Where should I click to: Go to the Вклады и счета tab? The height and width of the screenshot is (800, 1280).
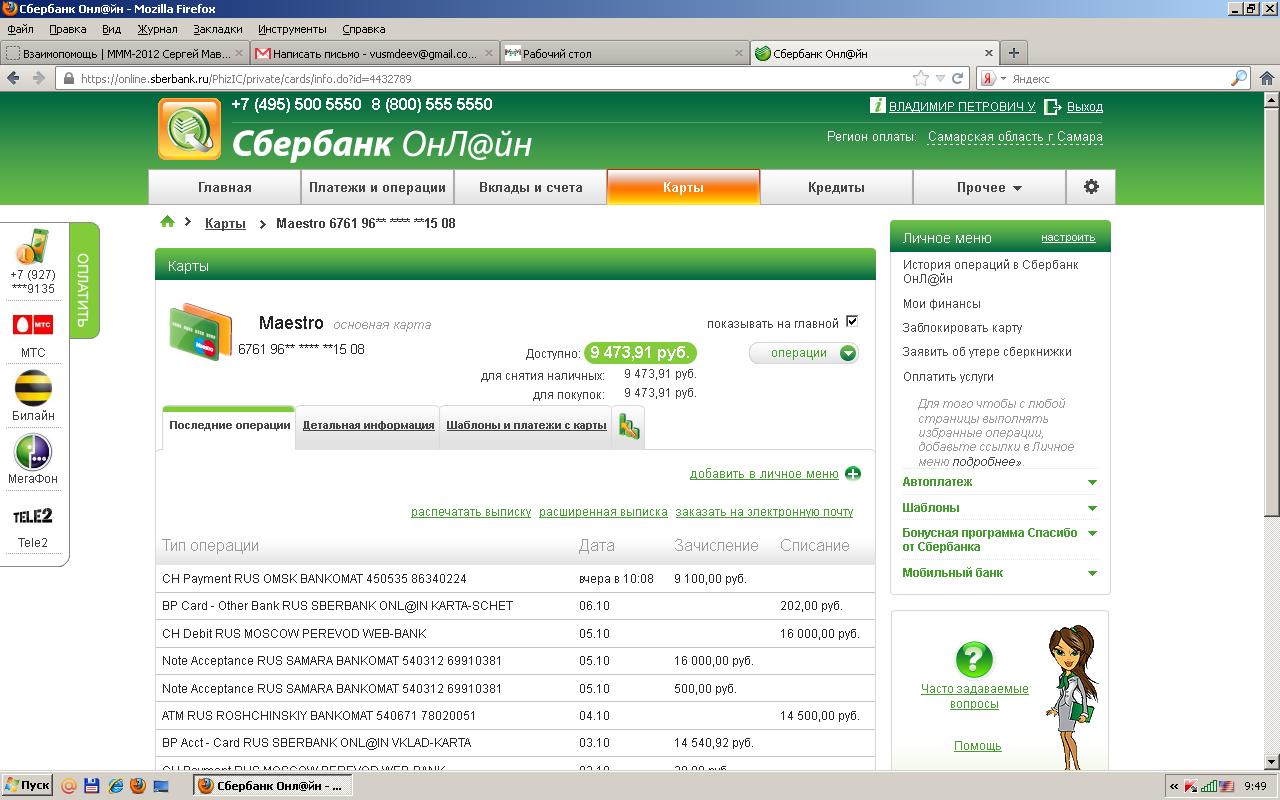[x=531, y=187]
